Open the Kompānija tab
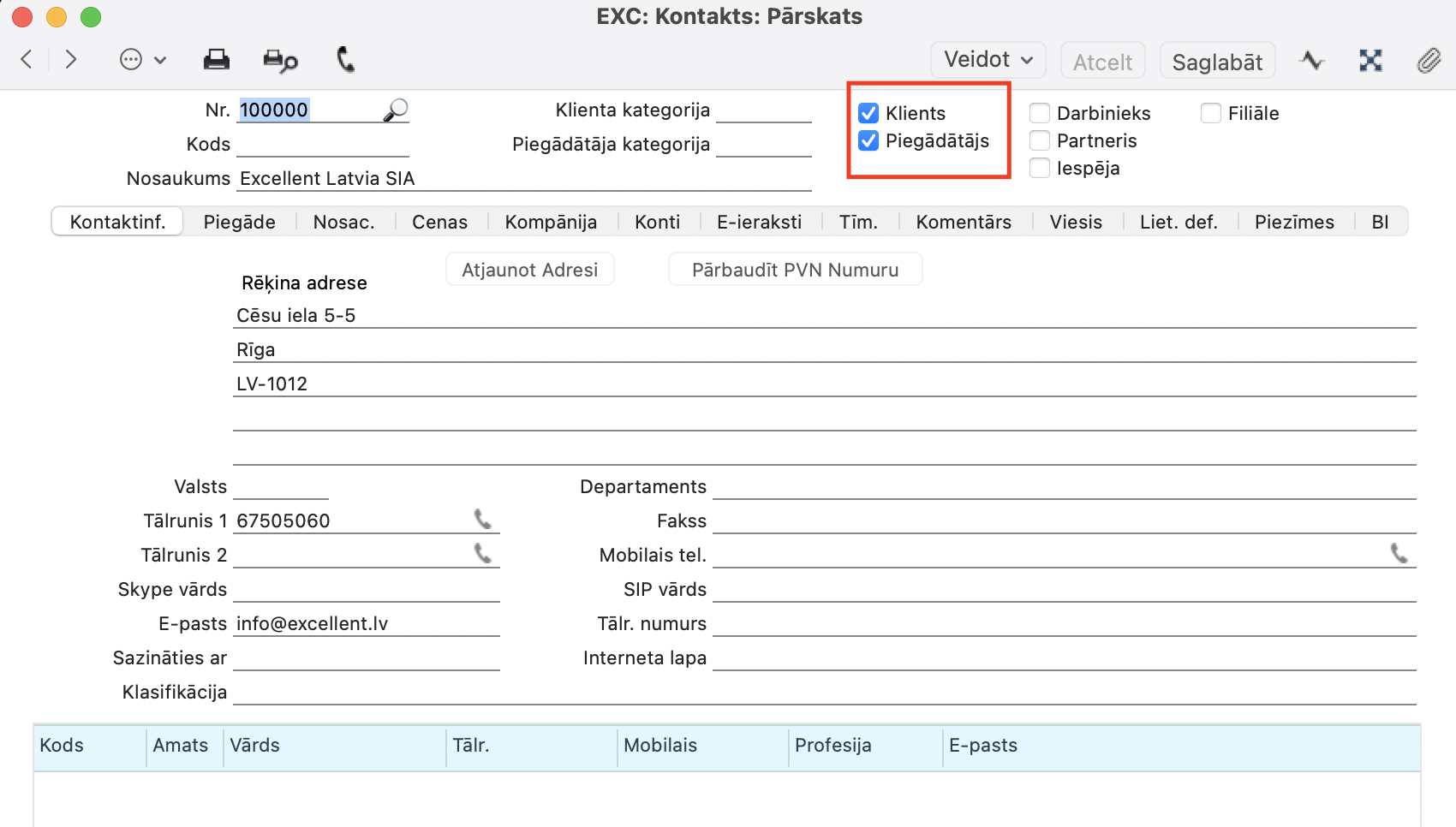Viewport: 1456px width, 827px height. tap(551, 222)
